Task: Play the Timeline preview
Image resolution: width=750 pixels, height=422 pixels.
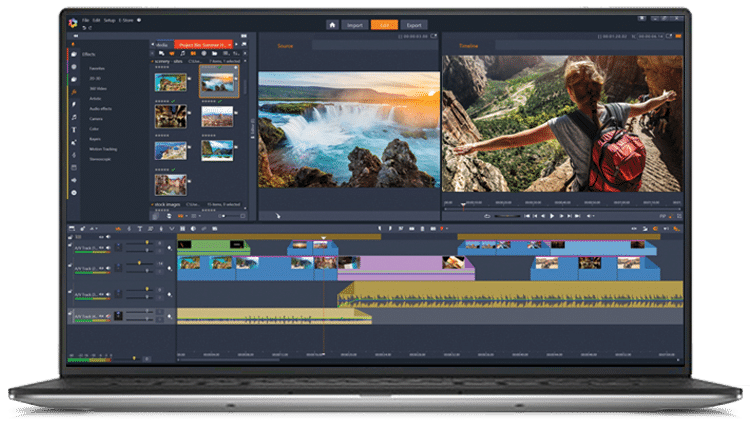Action: click(x=552, y=216)
